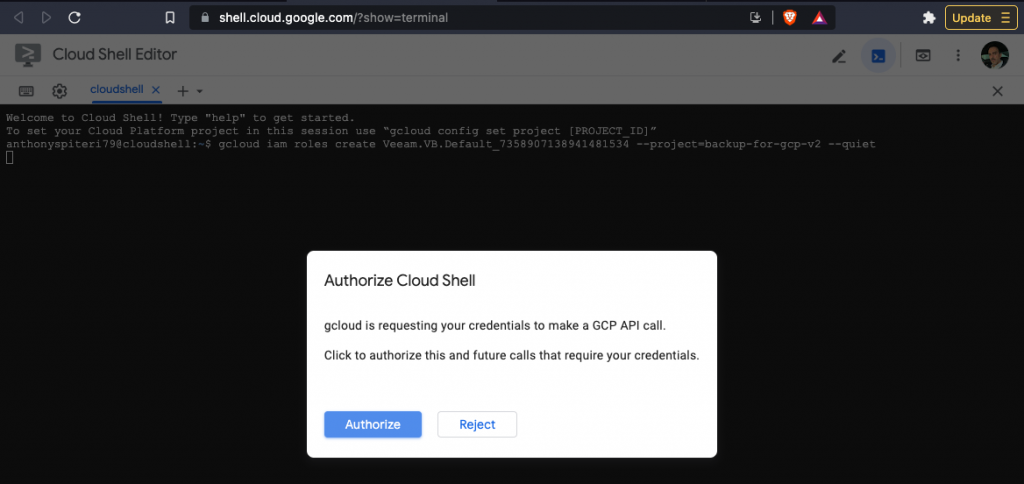Click the 'Cloud Shell Editor' title text
Viewport: 1024px width, 484px height.
(x=115, y=55)
